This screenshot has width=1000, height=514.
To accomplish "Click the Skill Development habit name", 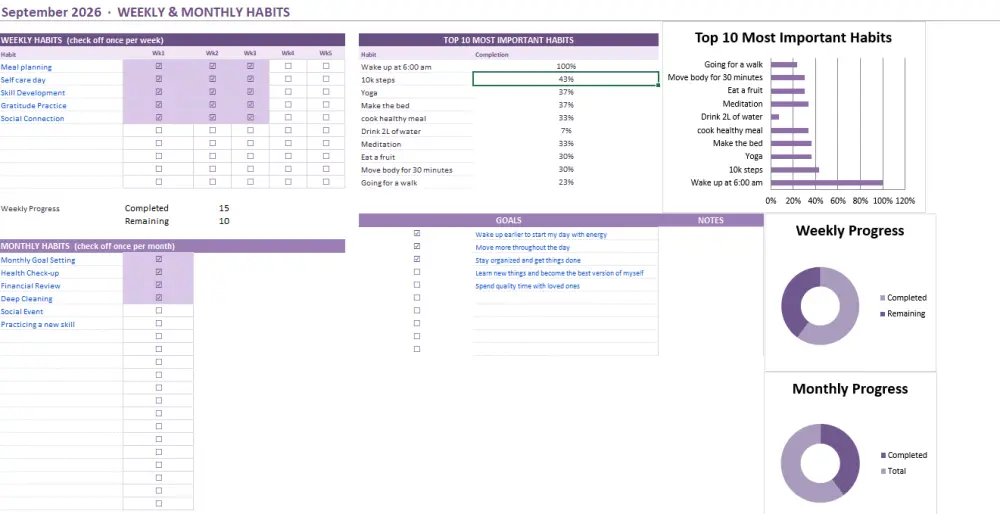I will pos(33,92).
